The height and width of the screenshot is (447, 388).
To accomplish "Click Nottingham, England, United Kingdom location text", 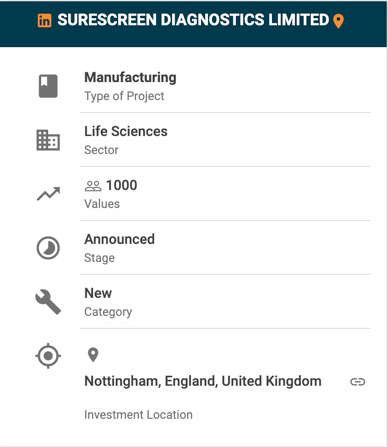I will (203, 381).
